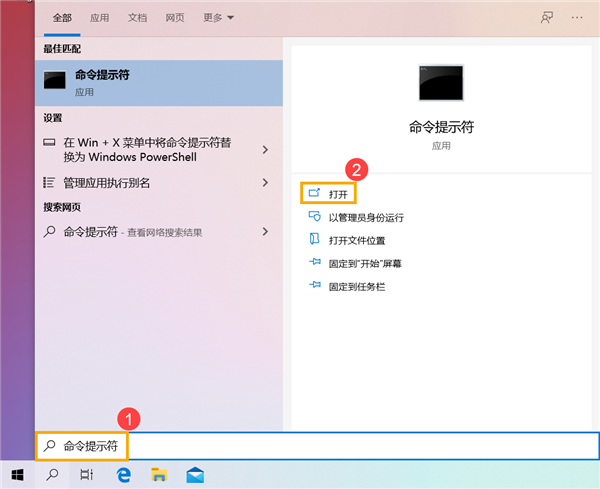Select the 网页 tab
The image size is (600, 489).
175,18
